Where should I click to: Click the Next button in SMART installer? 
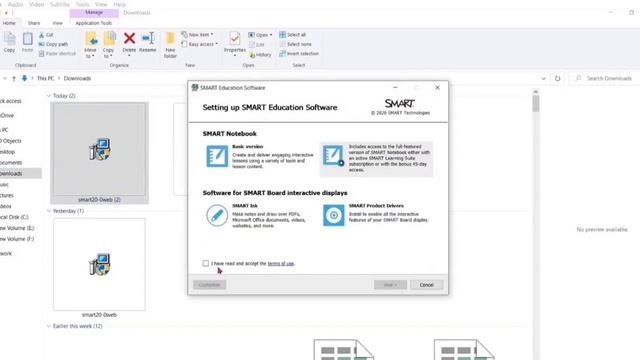point(390,285)
